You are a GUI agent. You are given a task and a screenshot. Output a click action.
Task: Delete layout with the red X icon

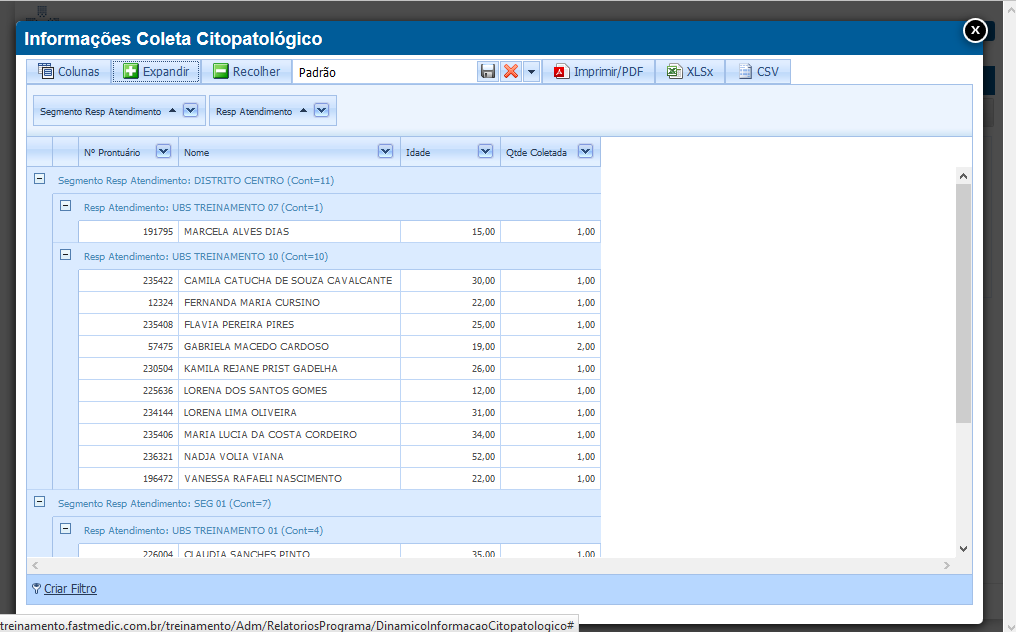(511, 71)
